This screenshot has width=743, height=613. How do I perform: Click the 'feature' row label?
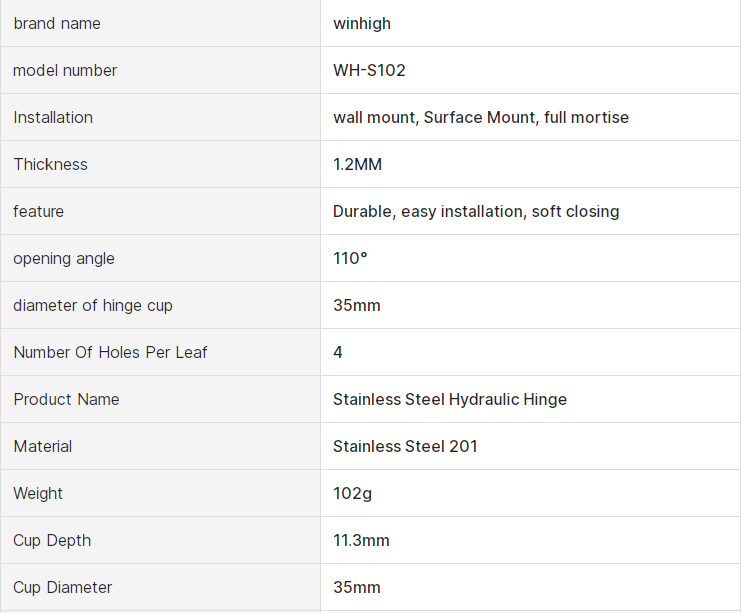click(x=38, y=211)
